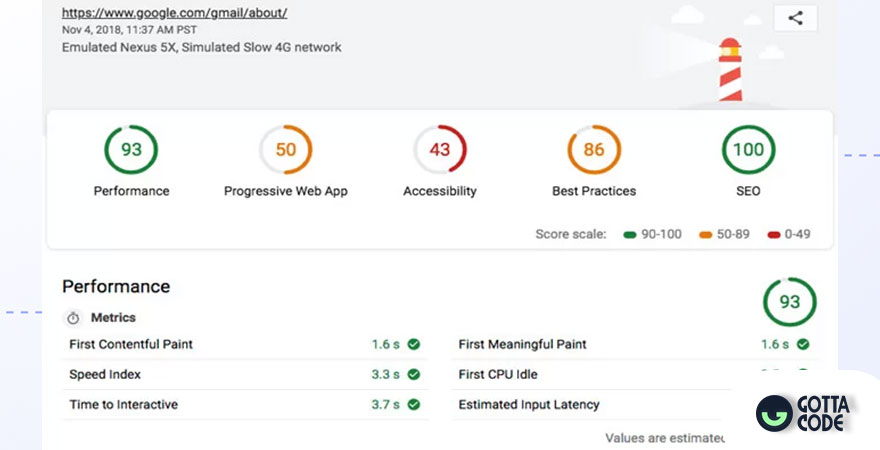Select the Accessibility score gauge 43
Screen dimensions: 880x450
click(440, 150)
